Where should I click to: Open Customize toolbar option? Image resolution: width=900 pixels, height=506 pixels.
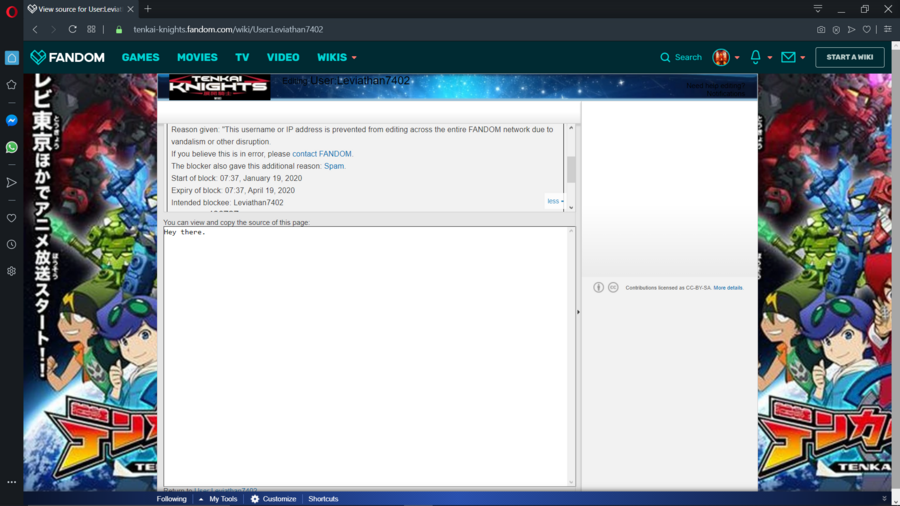pos(273,499)
